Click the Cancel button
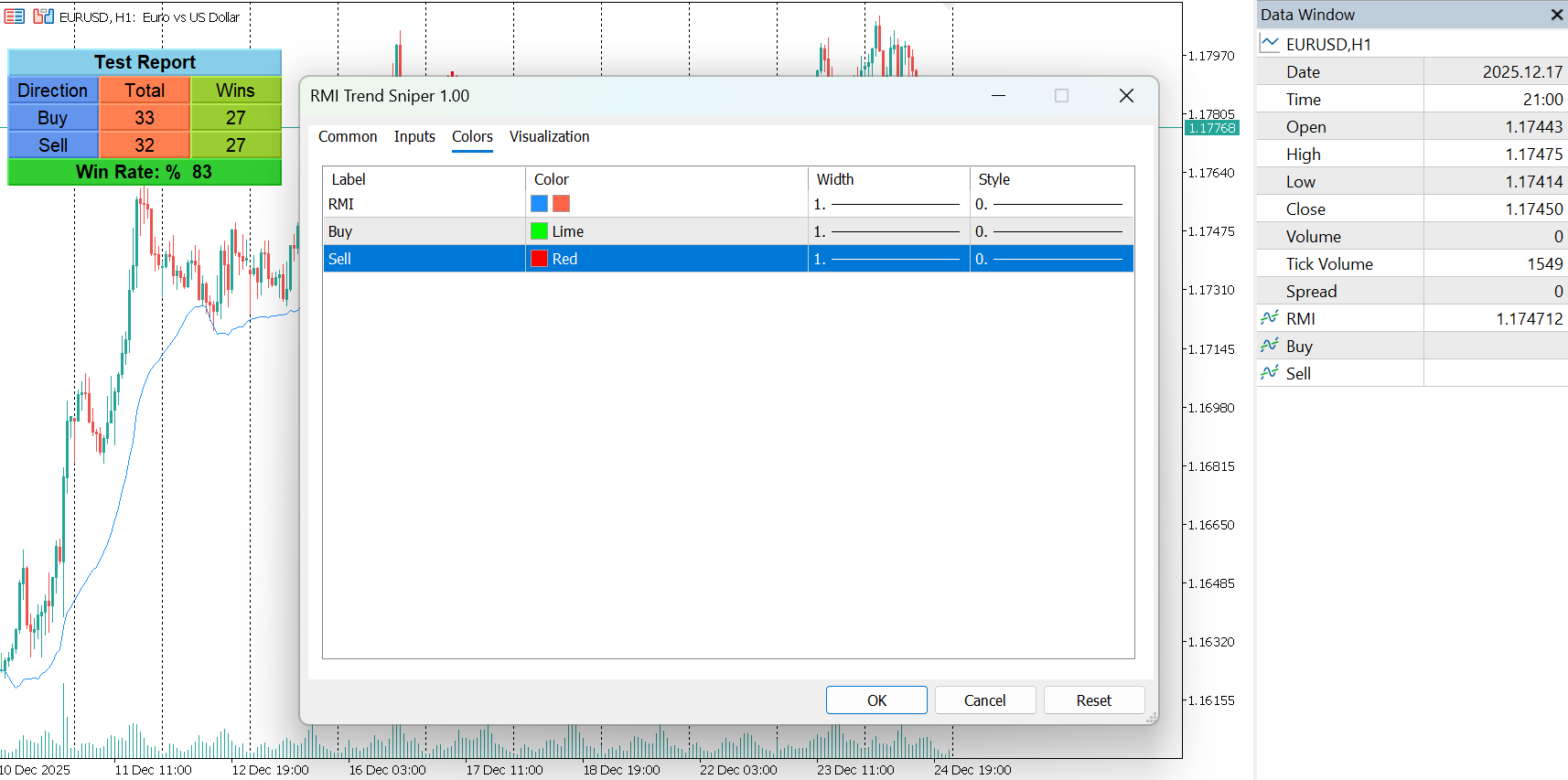 pos(985,700)
